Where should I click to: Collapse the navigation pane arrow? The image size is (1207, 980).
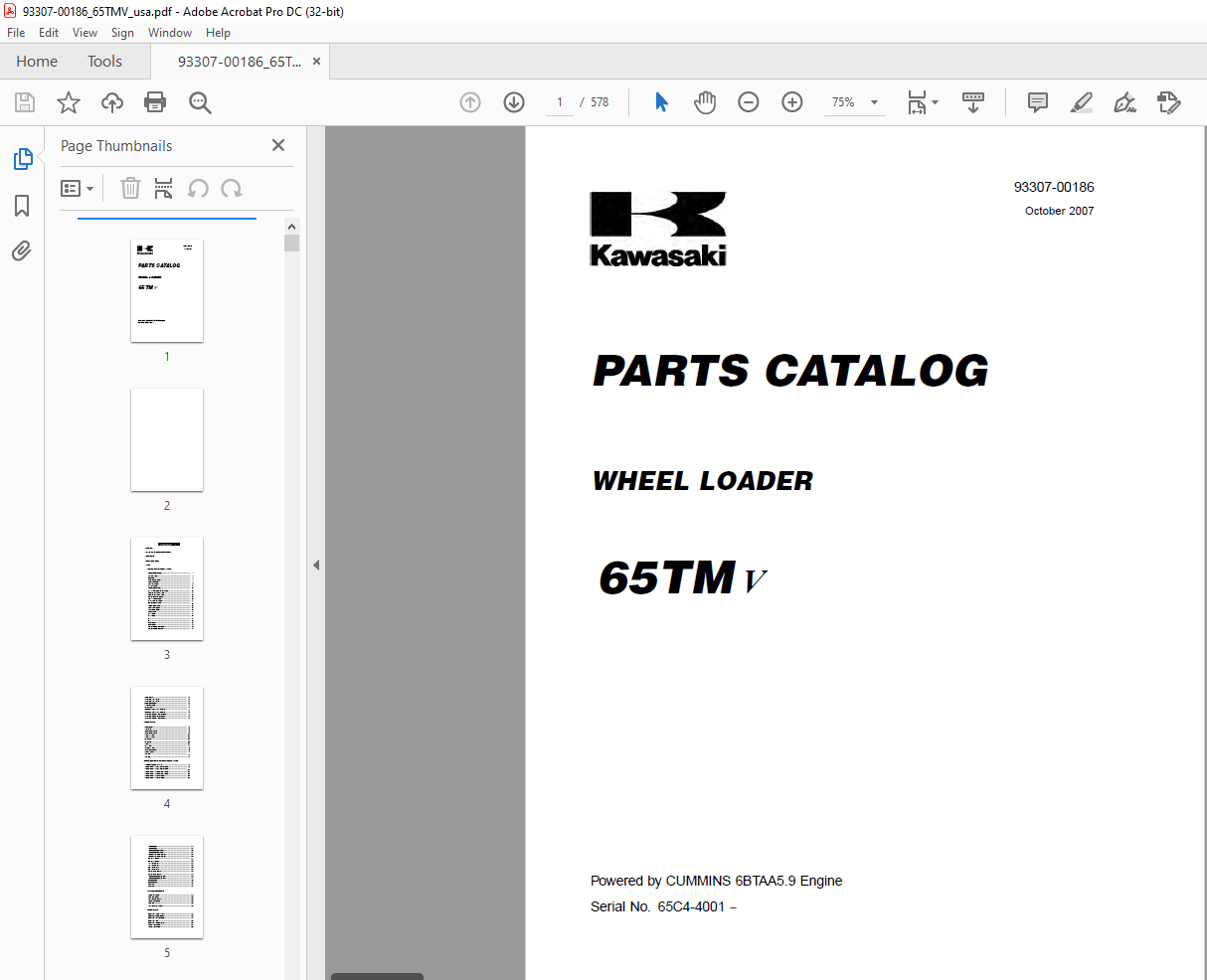tap(316, 565)
